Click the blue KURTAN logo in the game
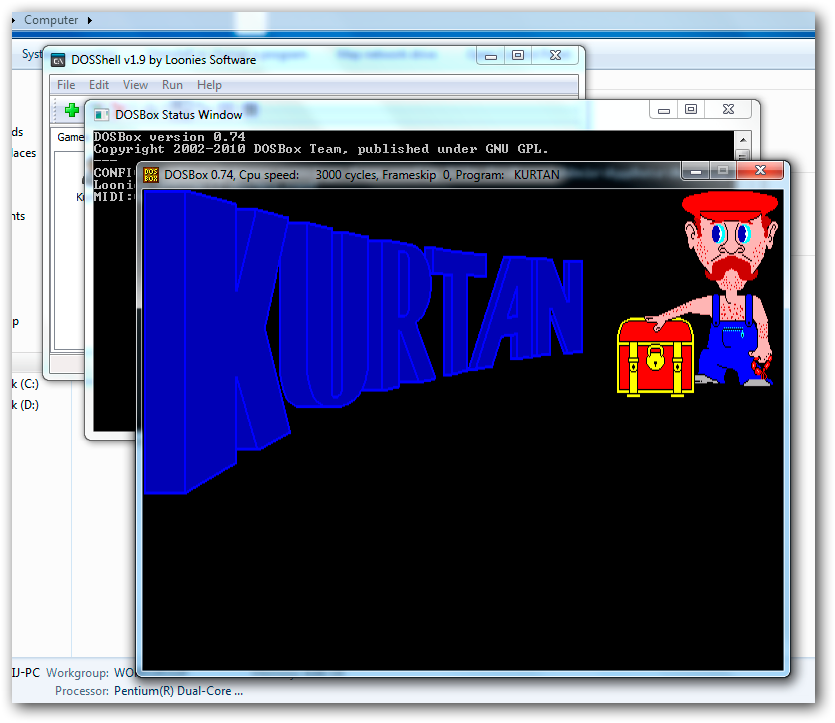This screenshot has width=835, height=723. pos(363,341)
